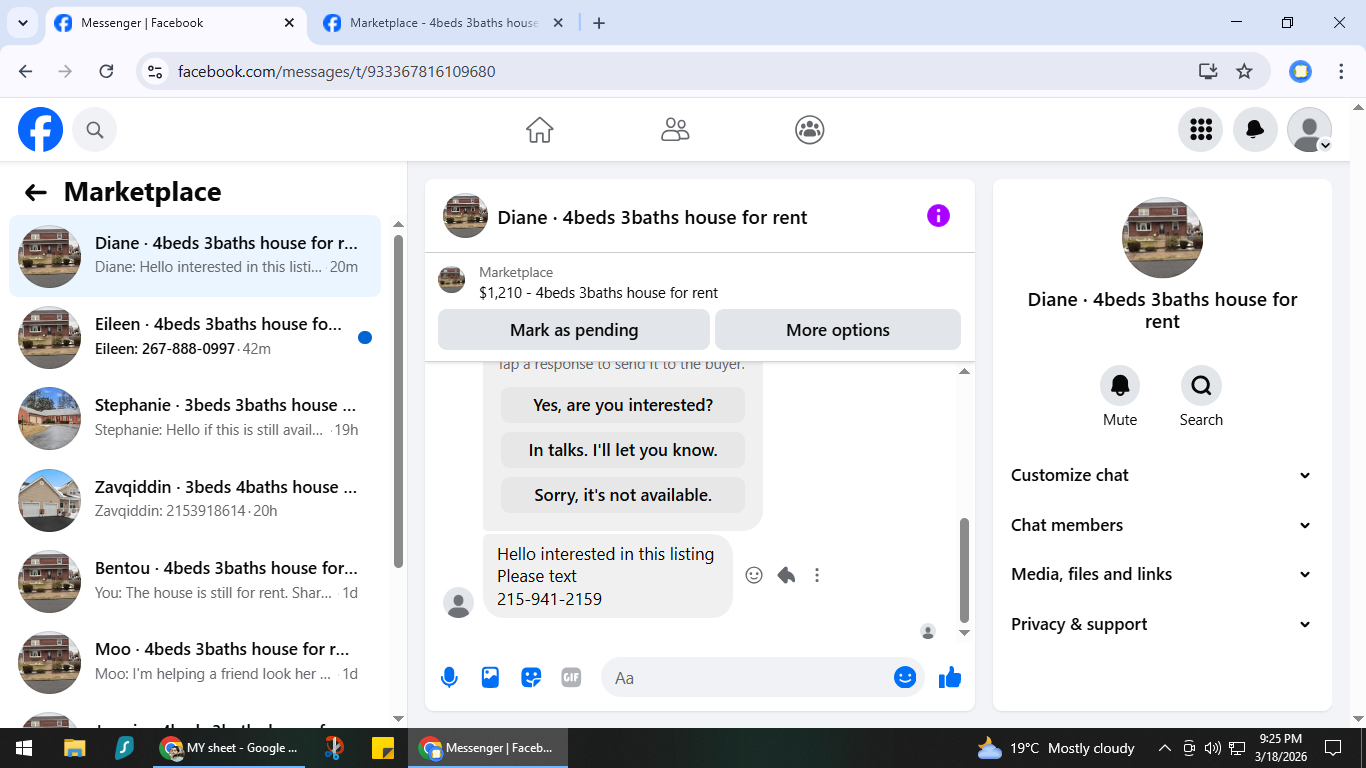Open the Friends icon in top navigation
The width and height of the screenshot is (1366, 768).
[675, 130]
